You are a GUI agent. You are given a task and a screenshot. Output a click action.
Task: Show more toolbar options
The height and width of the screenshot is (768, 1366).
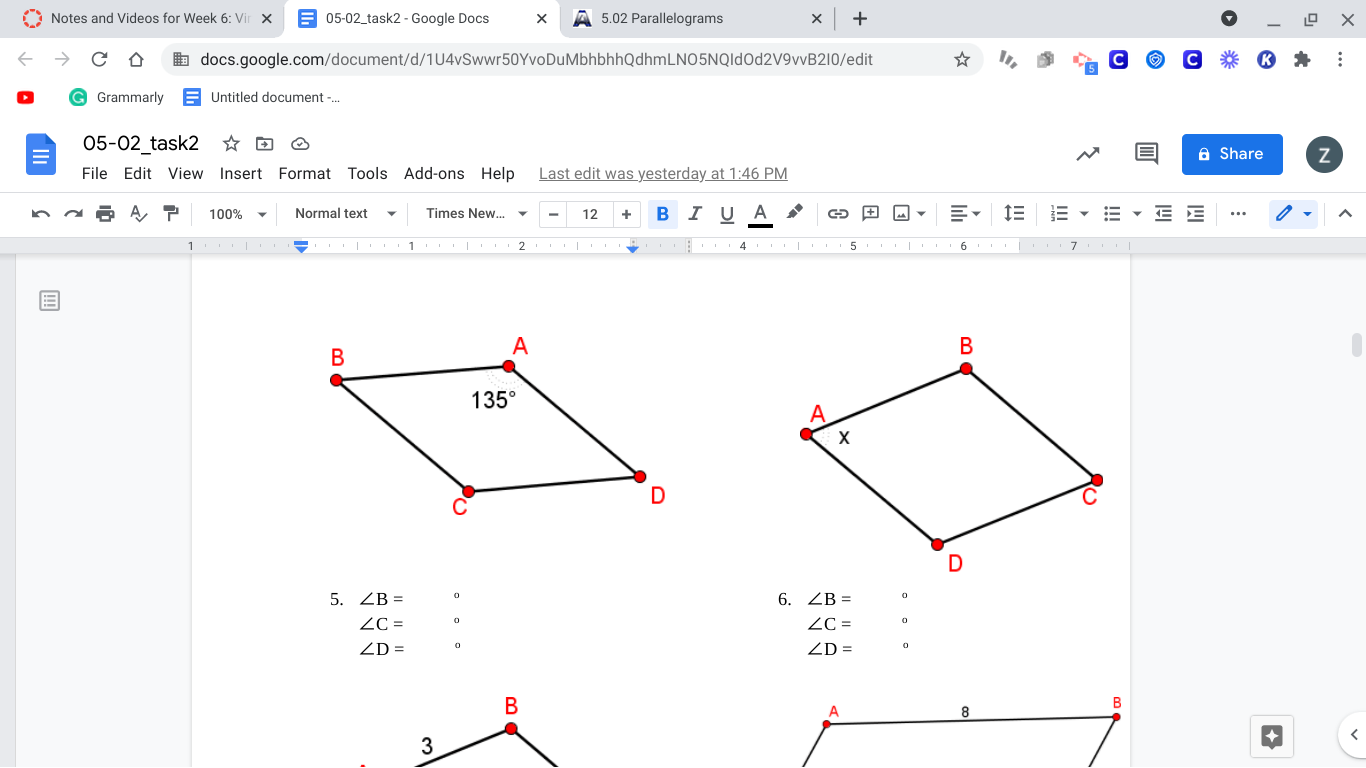pos(1238,214)
